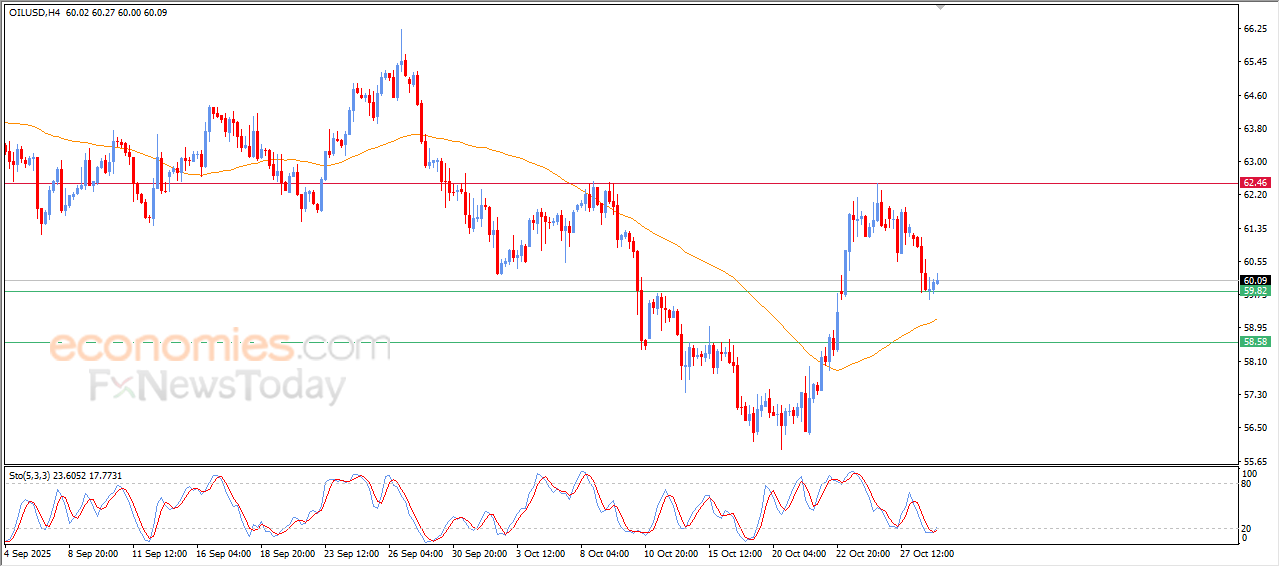
Task: Select the green support line at 58.58
Action: pos(500,342)
